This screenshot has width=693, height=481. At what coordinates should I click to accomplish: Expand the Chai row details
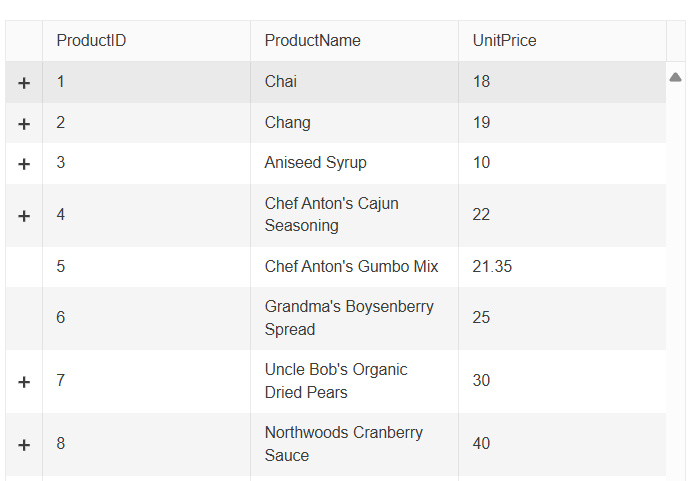pyautogui.click(x=24, y=83)
